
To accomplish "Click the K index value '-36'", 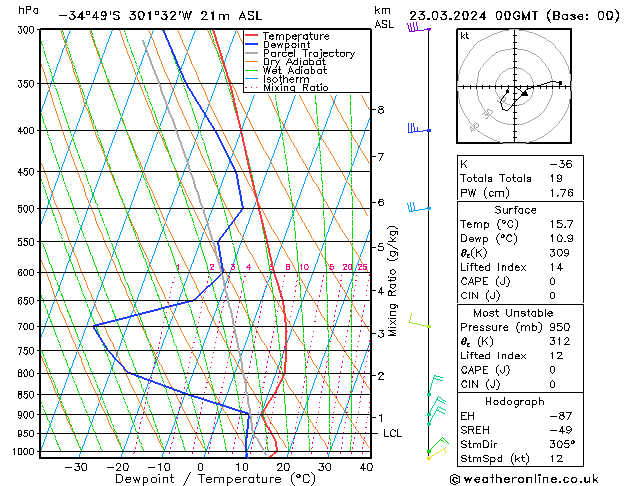I will [x=561, y=164].
